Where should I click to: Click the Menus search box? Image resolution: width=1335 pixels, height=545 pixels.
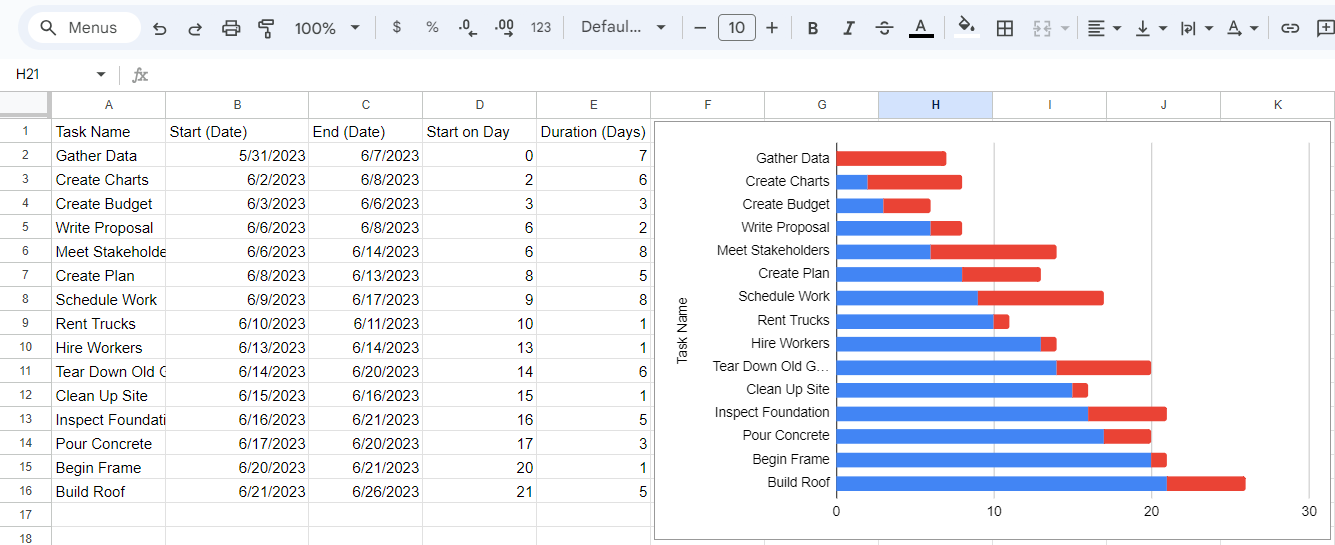84,28
